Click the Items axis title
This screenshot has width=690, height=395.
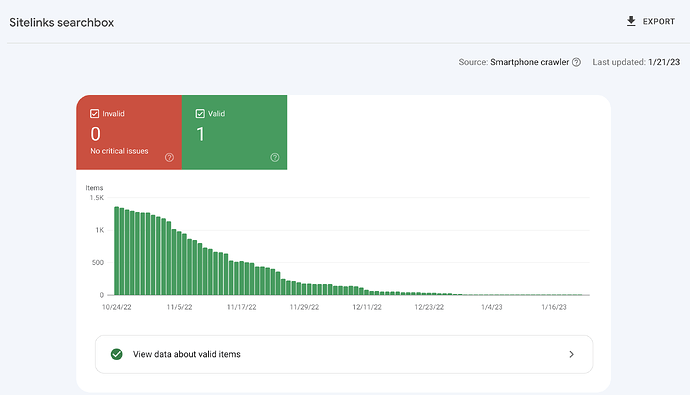point(94,188)
